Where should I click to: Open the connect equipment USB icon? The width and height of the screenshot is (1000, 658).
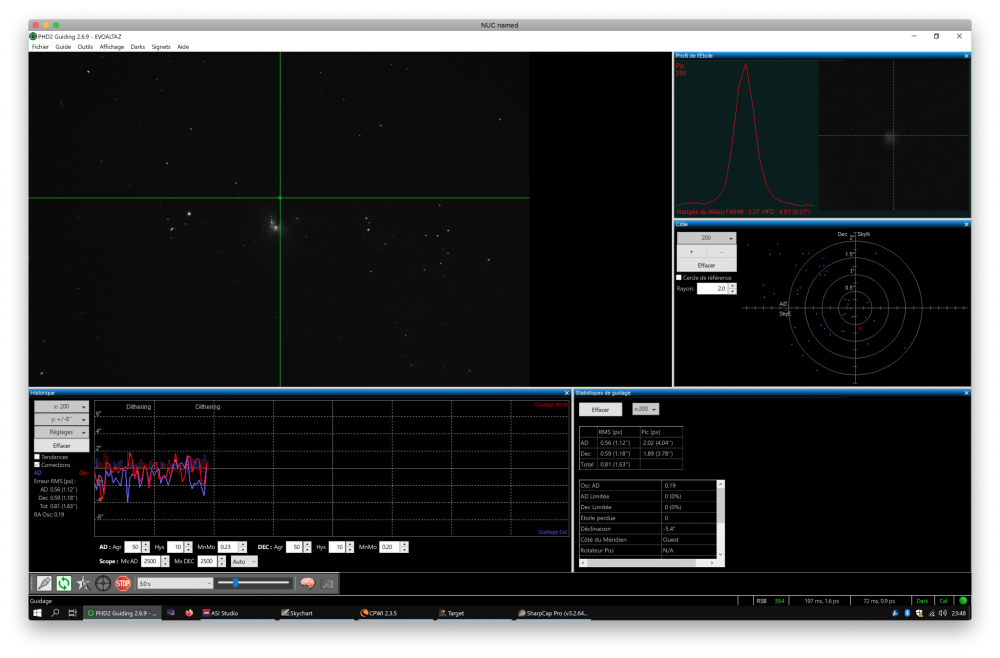pyautogui.click(x=44, y=583)
